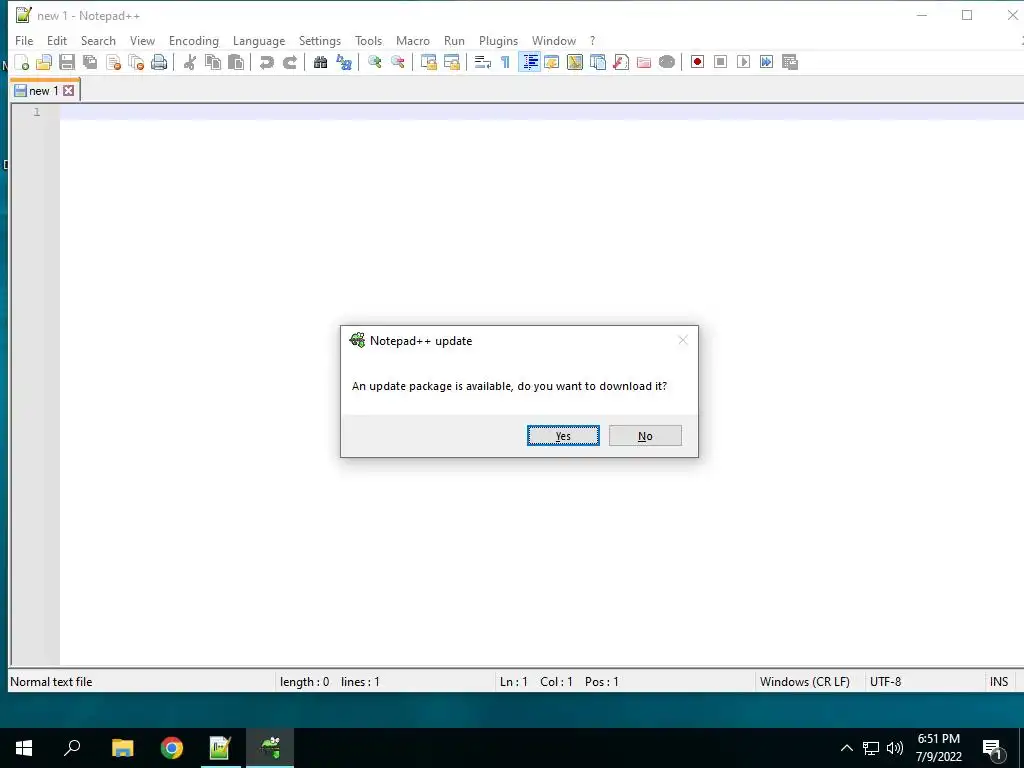Open the Tools menu
Screen dimensions: 1024x768
[x=368, y=40]
